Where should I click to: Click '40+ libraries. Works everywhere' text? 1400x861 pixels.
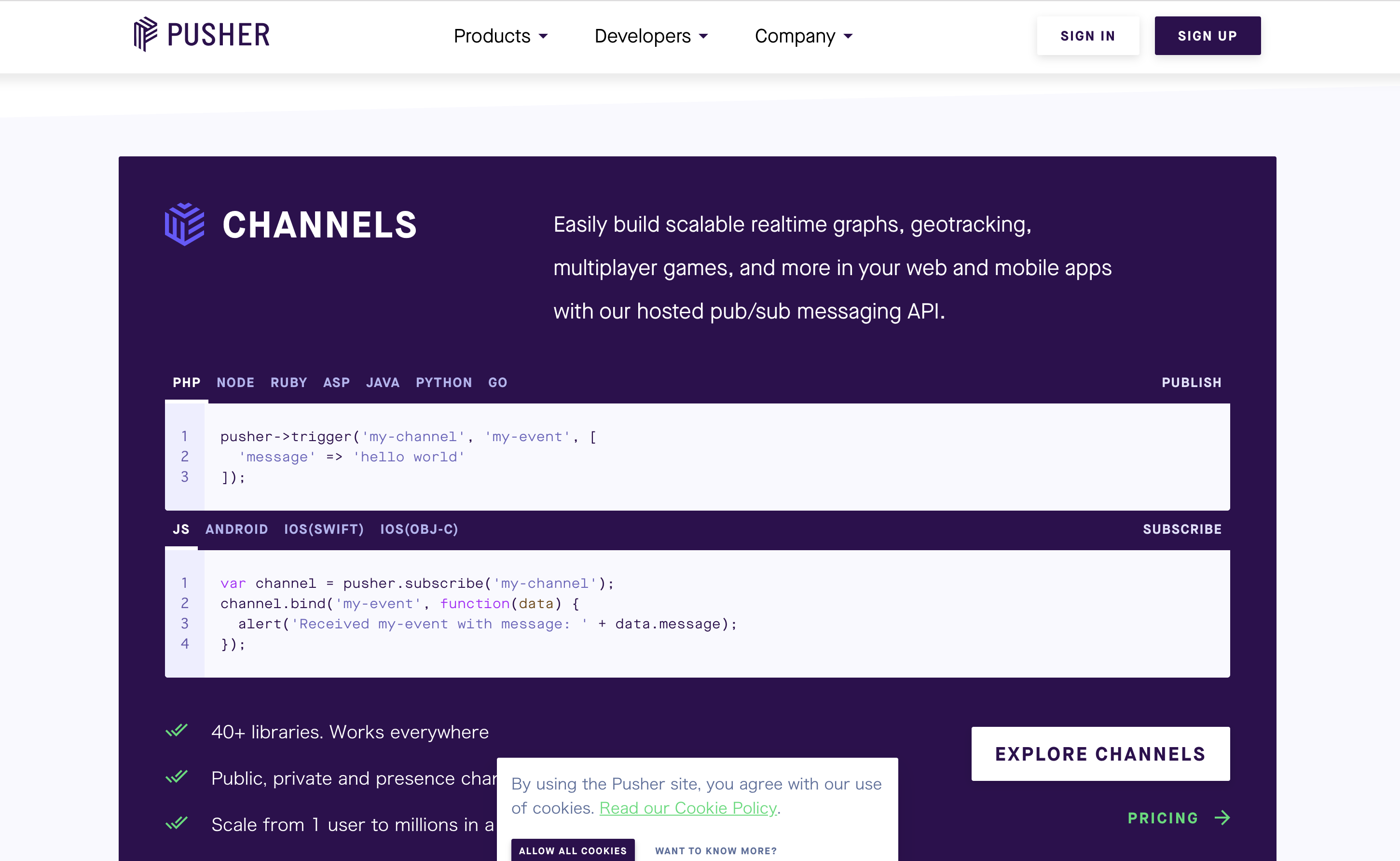[350, 732]
